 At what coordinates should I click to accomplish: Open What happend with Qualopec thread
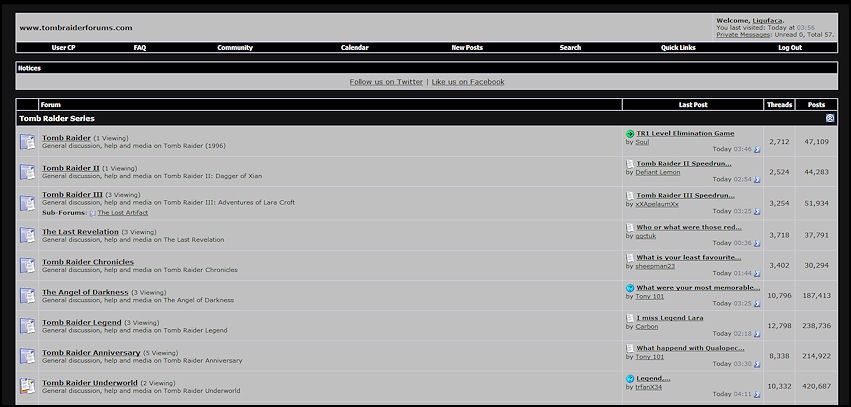pyautogui.click(x=690, y=348)
